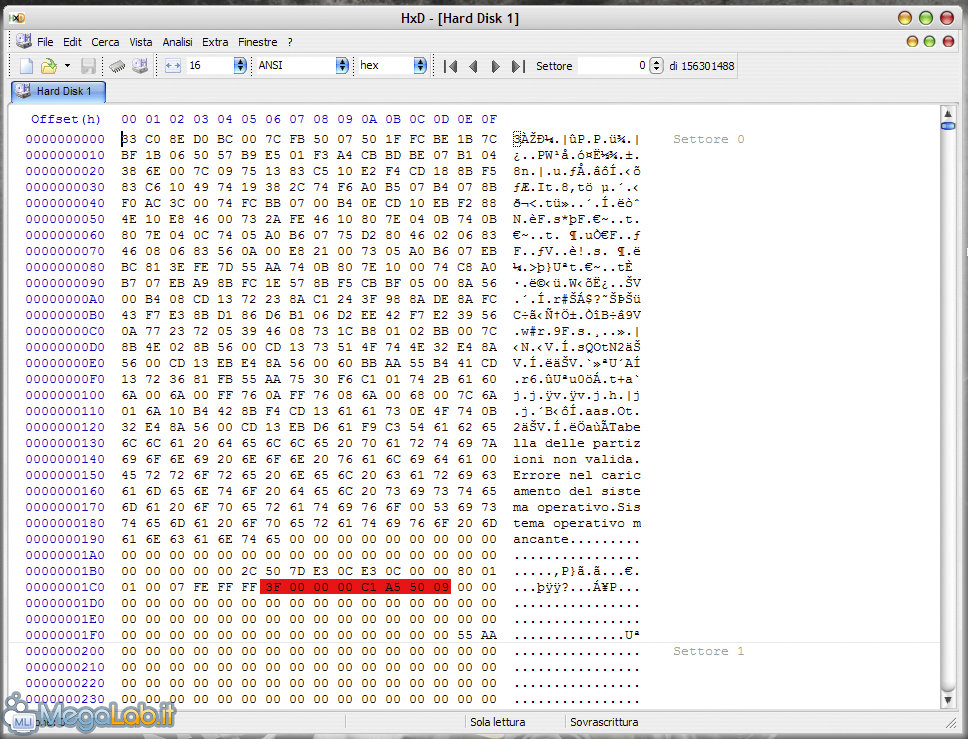Close the inner Hard Disk 1 document
The width and height of the screenshot is (968, 739).
948,41
